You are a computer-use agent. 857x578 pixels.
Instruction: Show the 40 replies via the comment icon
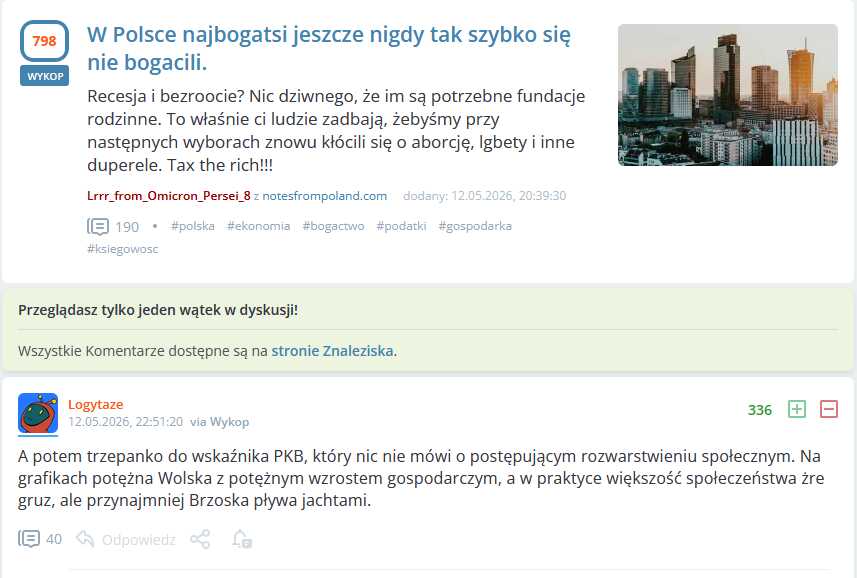29,539
